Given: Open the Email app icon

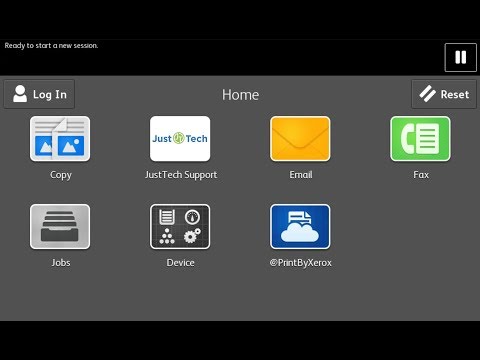Looking at the screenshot, I should pos(300,139).
